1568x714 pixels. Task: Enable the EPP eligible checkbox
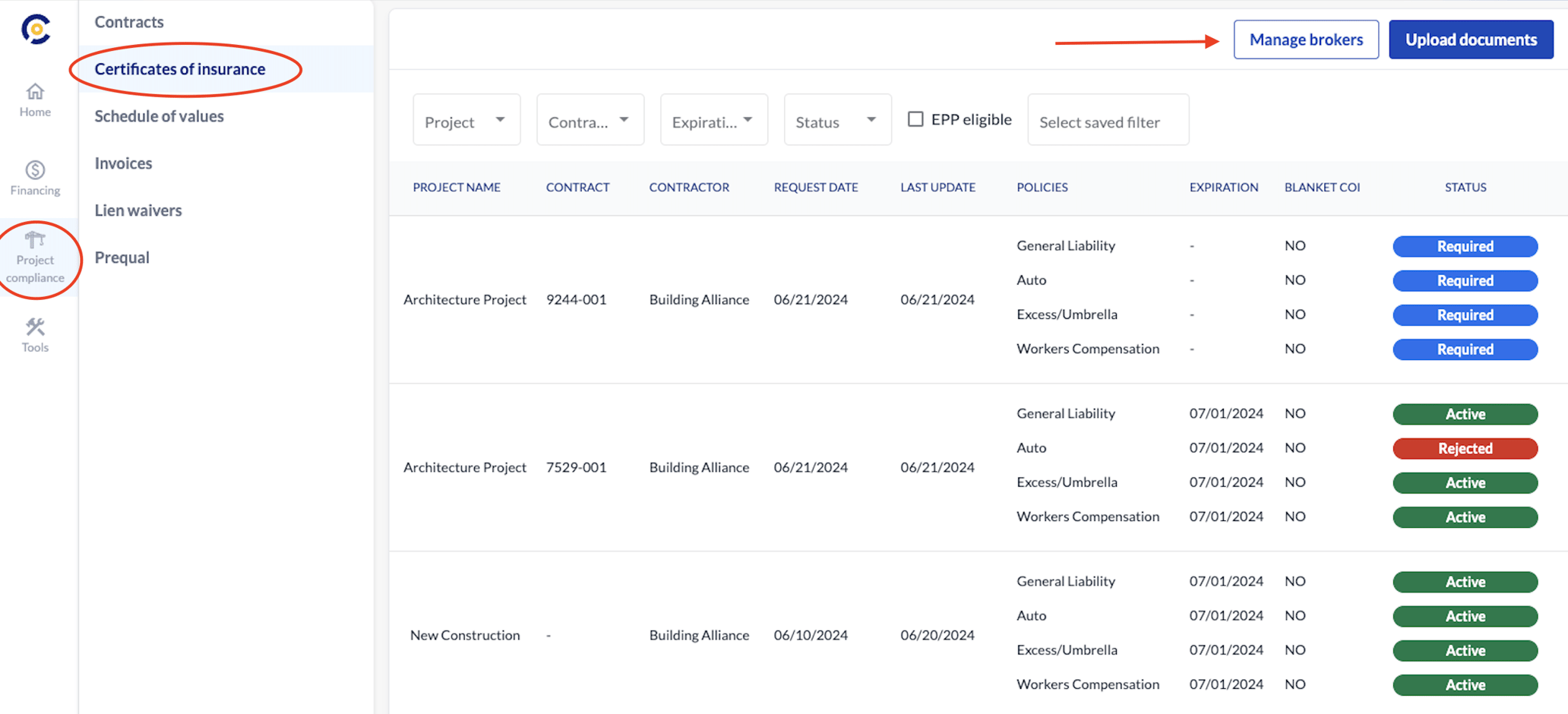pos(915,119)
